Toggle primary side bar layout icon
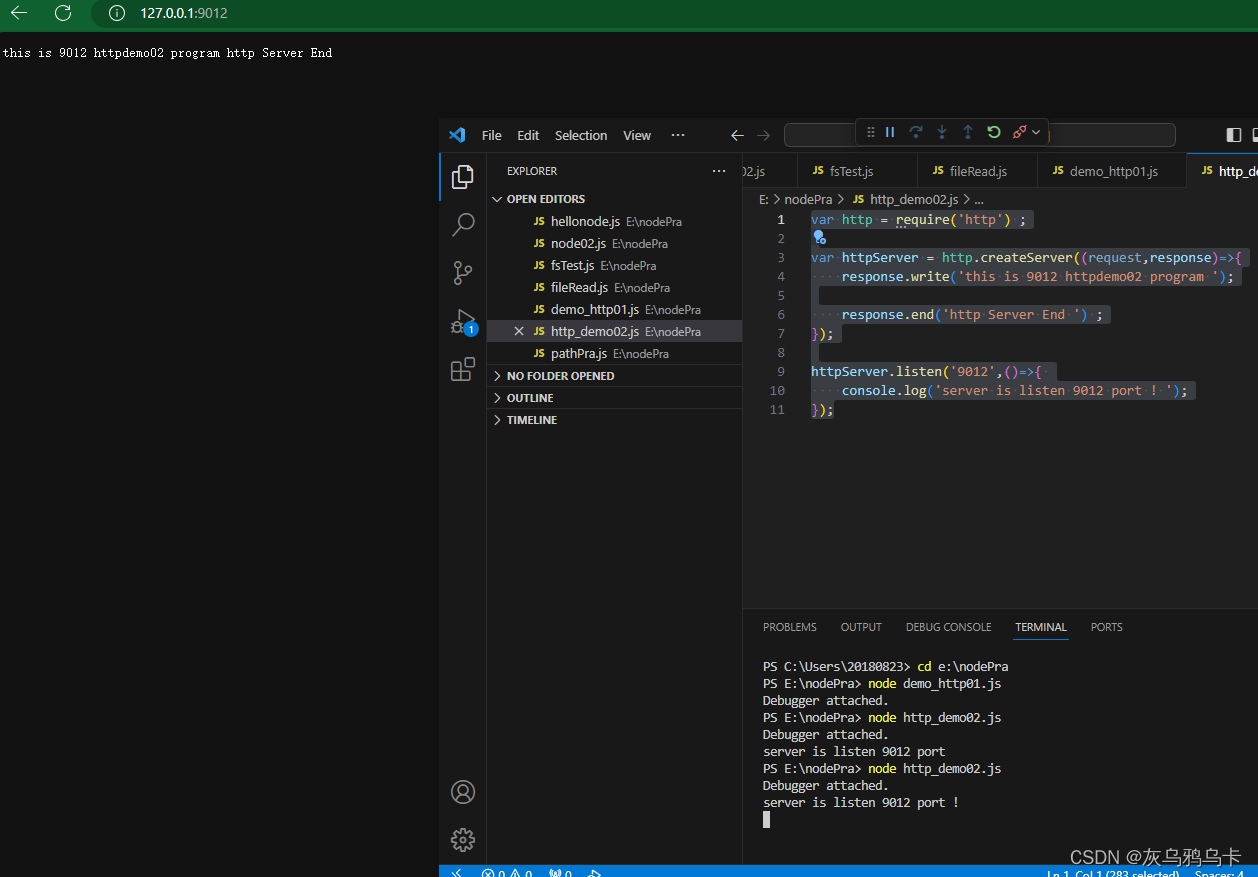The width and height of the screenshot is (1258, 877). (1234, 135)
